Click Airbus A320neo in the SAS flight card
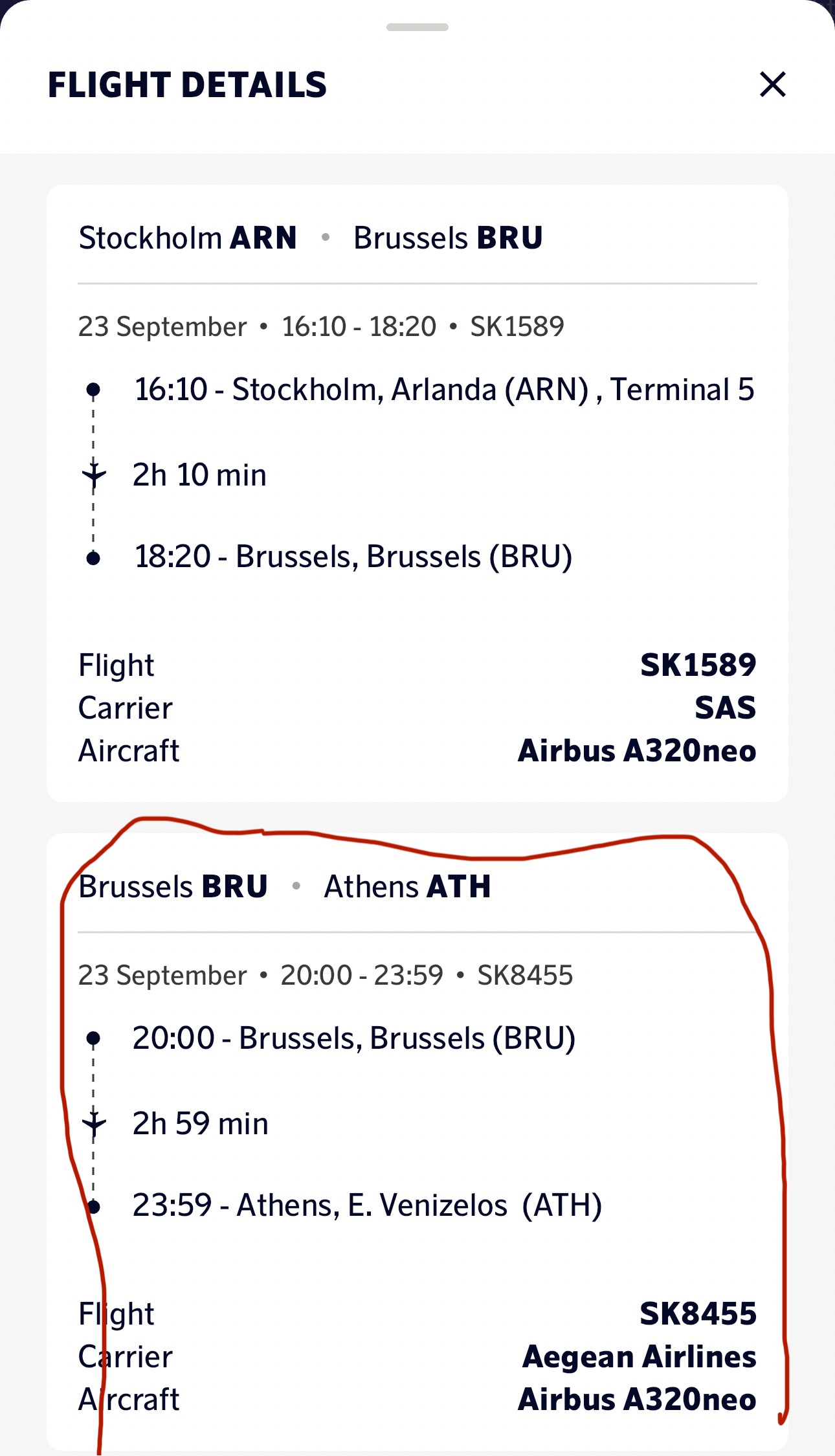835x1456 pixels. [637, 751]
